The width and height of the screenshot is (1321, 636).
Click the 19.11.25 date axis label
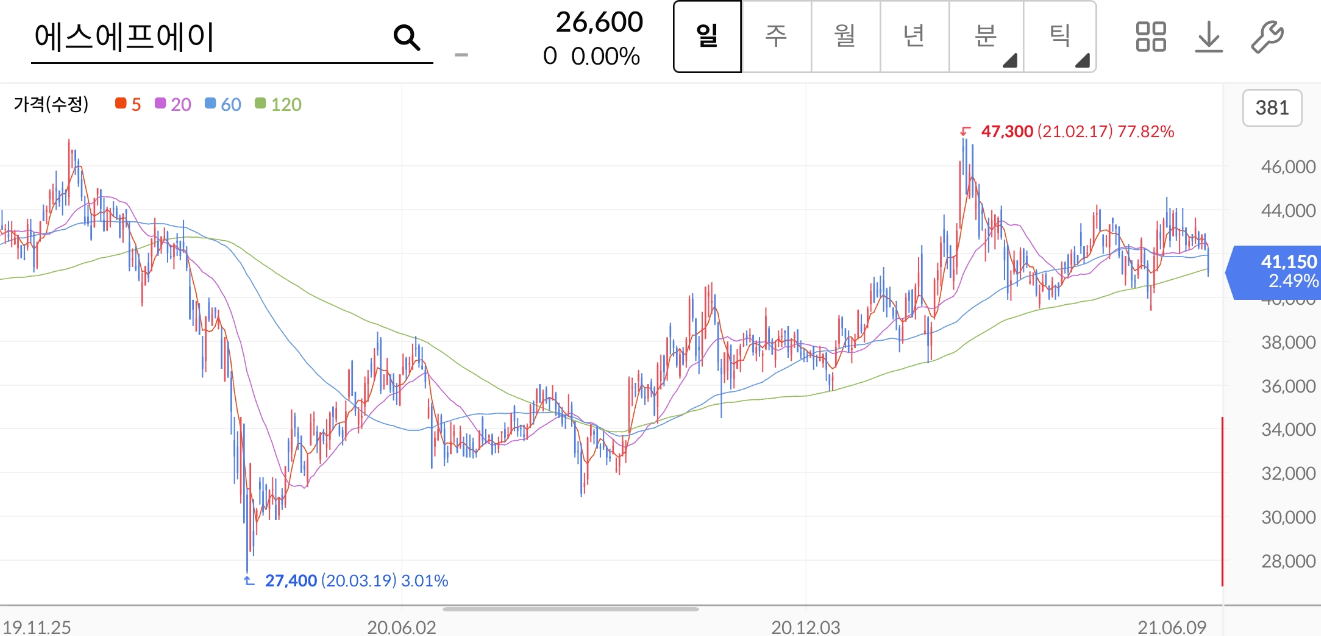click(x=36, y=627)
